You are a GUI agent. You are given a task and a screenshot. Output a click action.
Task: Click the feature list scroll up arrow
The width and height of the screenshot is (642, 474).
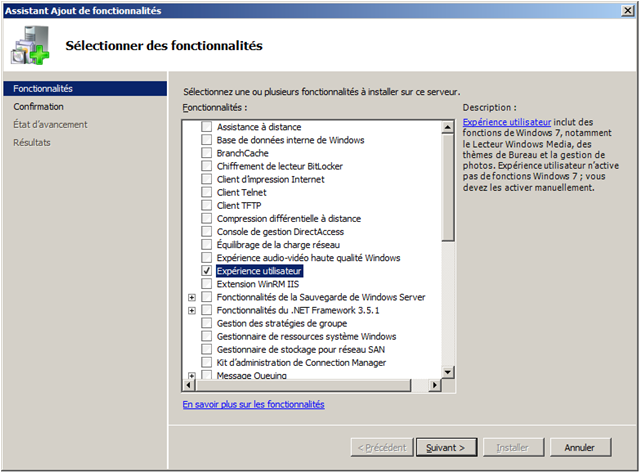(448, 127)
